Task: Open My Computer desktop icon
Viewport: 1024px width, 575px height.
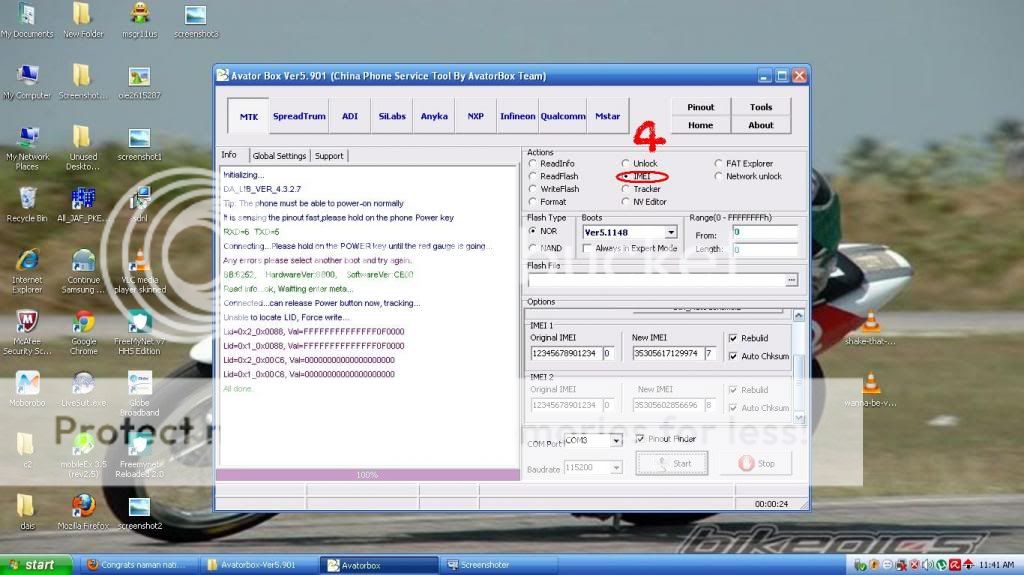Action: point(27,82)
